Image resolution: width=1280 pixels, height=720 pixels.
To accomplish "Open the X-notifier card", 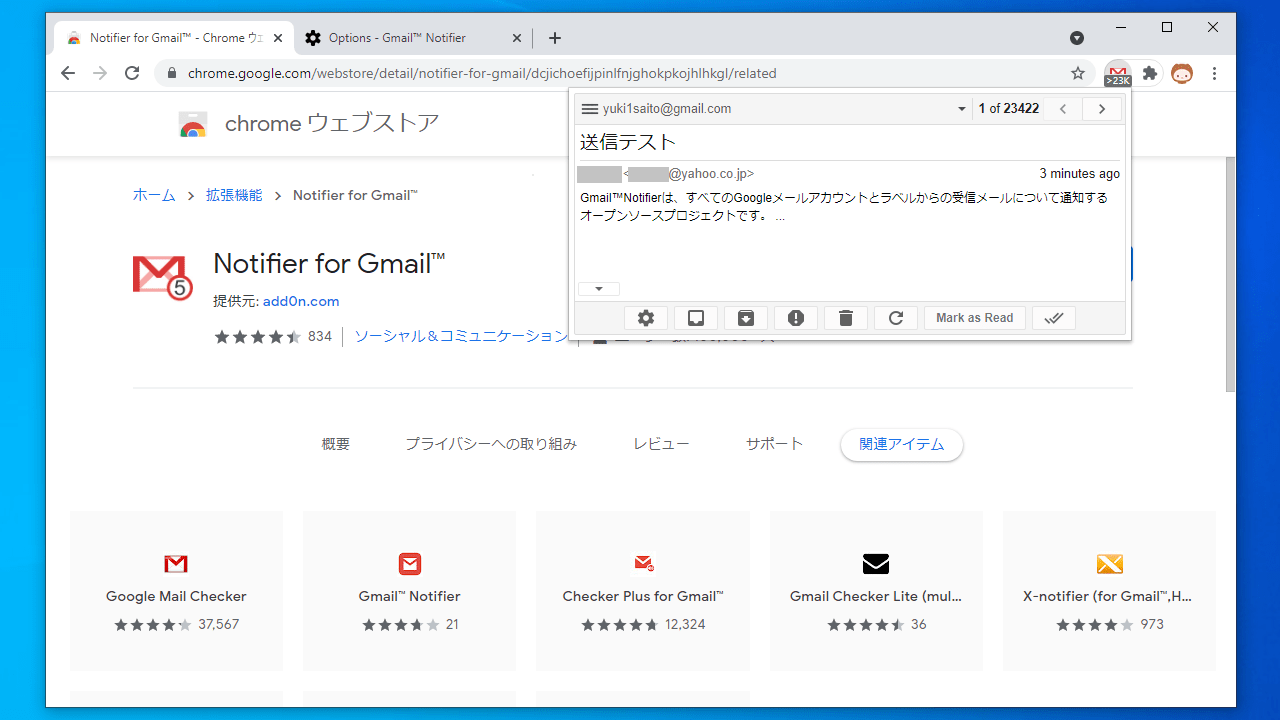I will 1109,591.
